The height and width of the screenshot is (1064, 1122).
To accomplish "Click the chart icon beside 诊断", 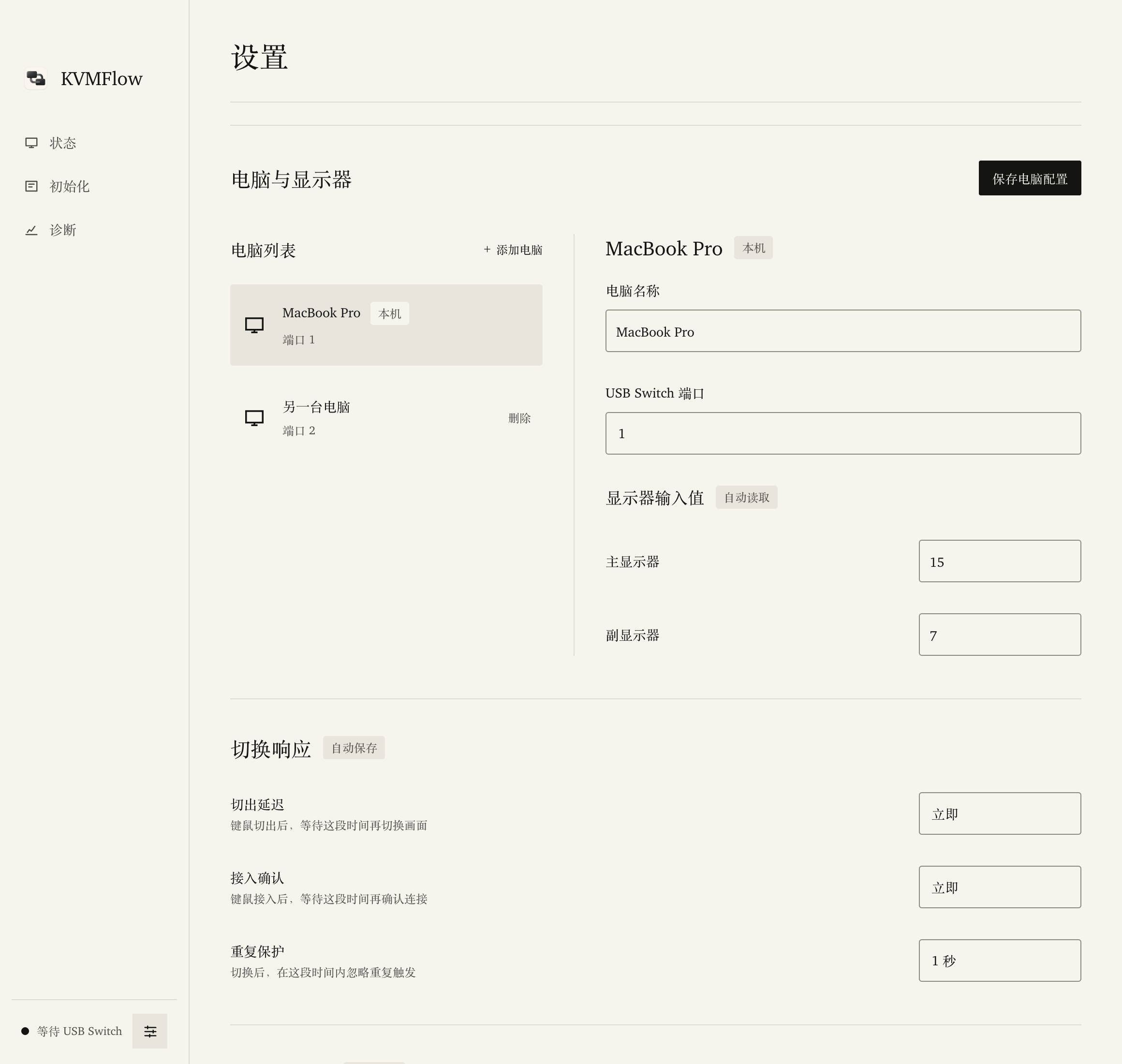I will click(x=31, y=230).
